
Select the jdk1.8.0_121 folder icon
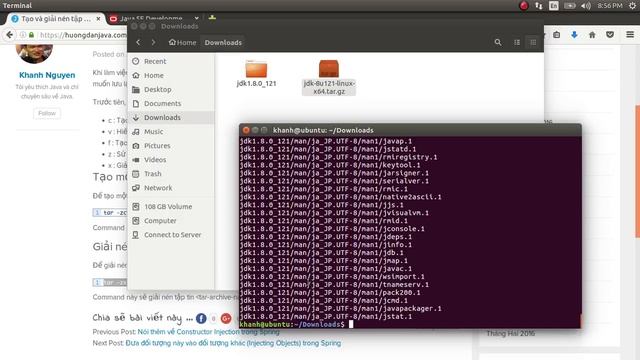(256, 69)
